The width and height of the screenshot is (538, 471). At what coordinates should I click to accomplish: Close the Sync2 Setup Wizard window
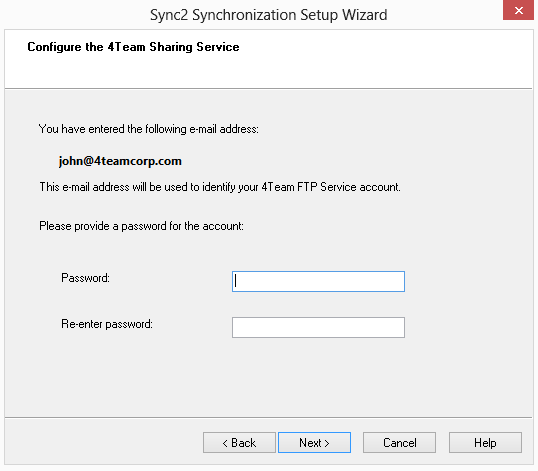518,10
